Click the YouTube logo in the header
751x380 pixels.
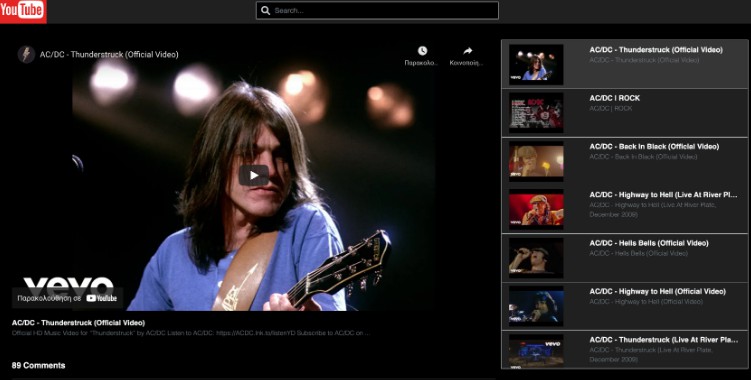click(x=23, y=11)
